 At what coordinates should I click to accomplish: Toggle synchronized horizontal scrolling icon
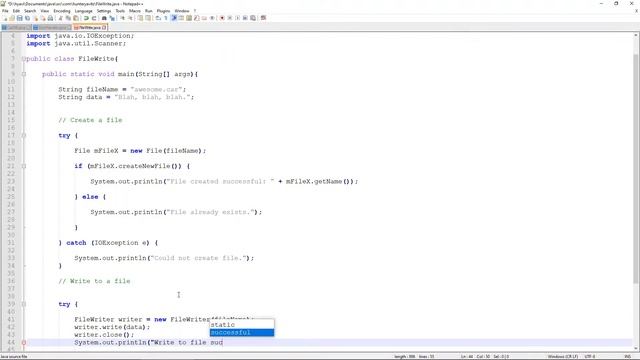click(148, 18)
